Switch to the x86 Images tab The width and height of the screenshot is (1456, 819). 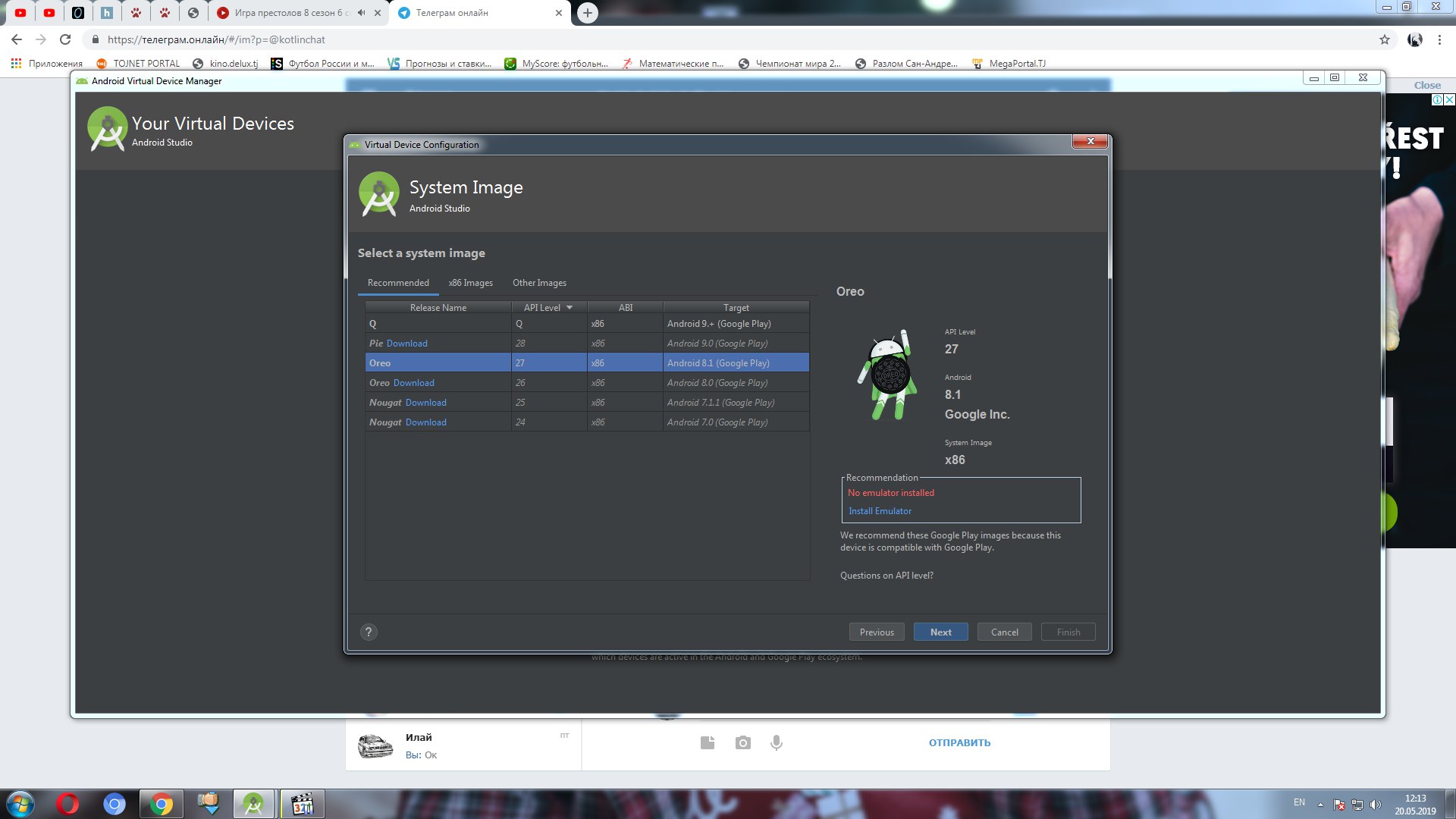coord(470,283)
